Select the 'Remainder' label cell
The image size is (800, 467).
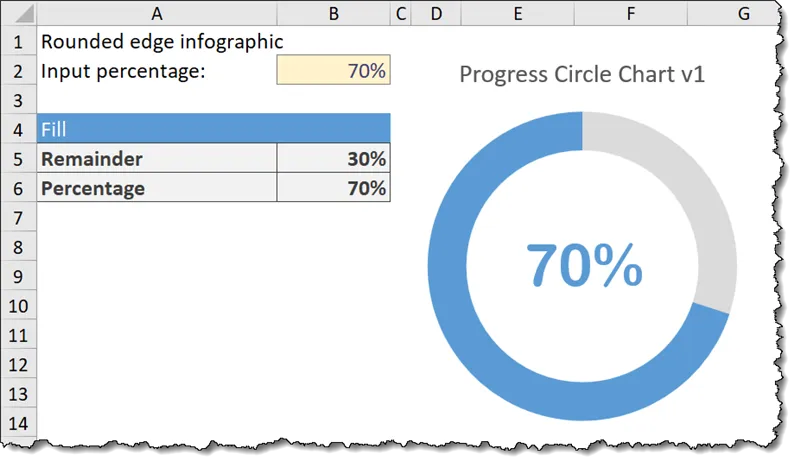pyautogui.click(x=156, y=159)
